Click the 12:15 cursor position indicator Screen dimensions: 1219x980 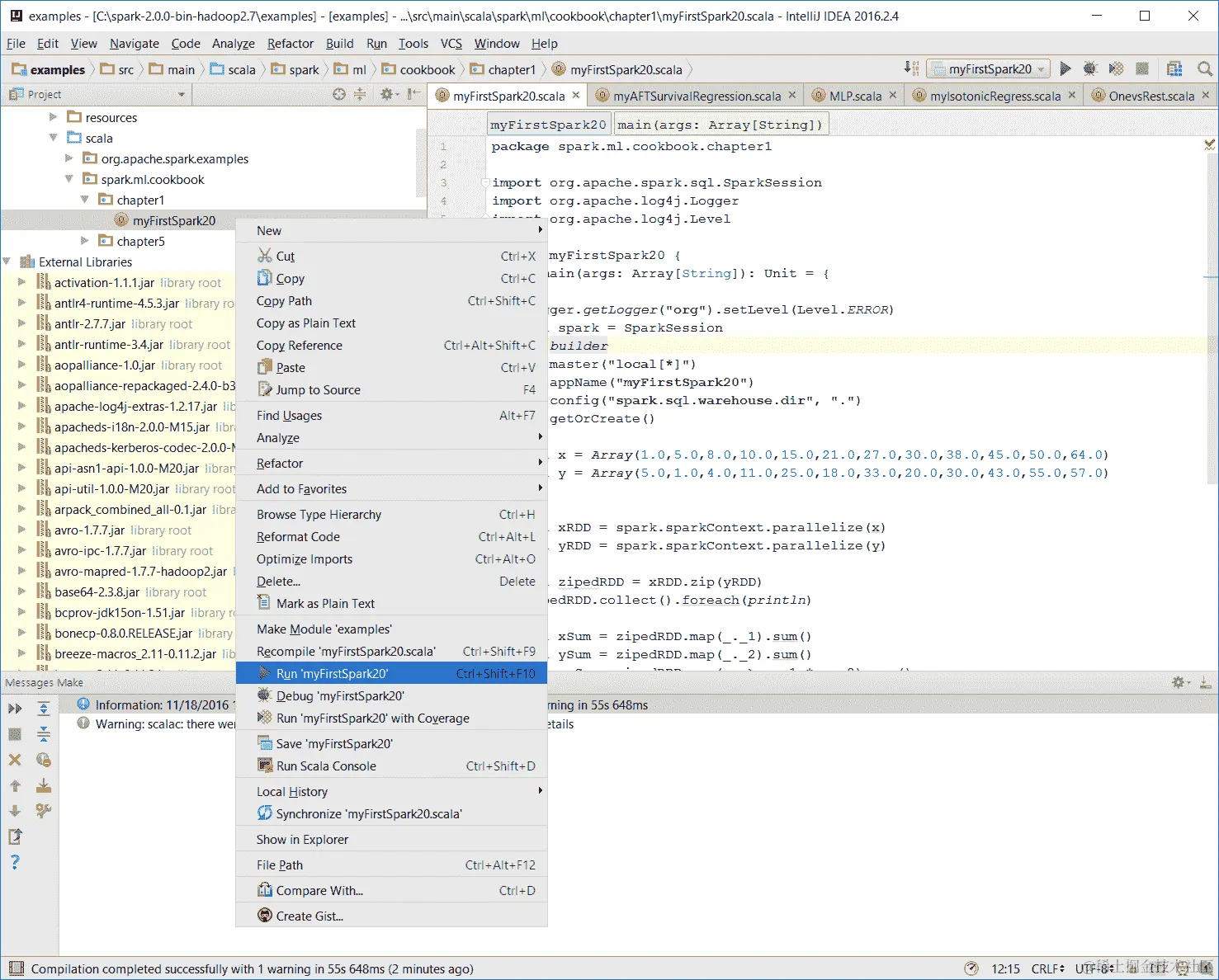(1005, 968)
